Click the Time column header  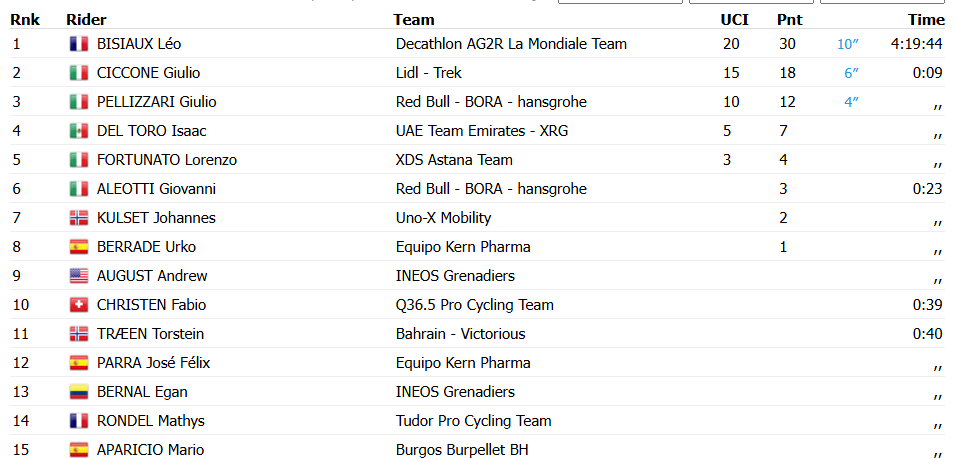click(925, 20)
